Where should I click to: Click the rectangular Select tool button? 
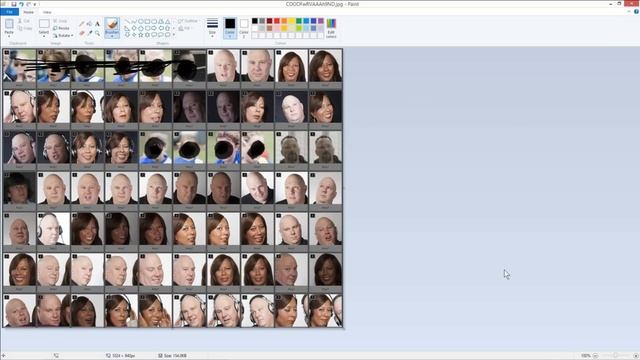[44, 25]
